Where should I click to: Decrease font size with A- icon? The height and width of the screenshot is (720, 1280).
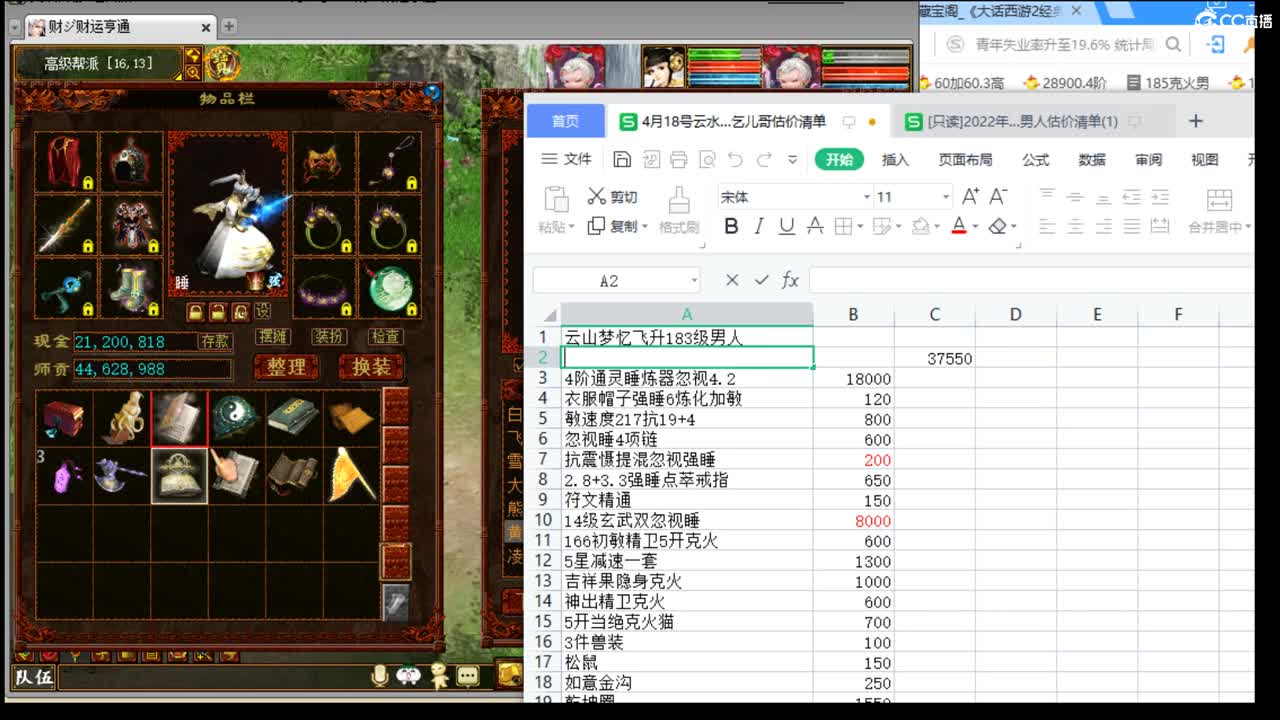(998, 196)
